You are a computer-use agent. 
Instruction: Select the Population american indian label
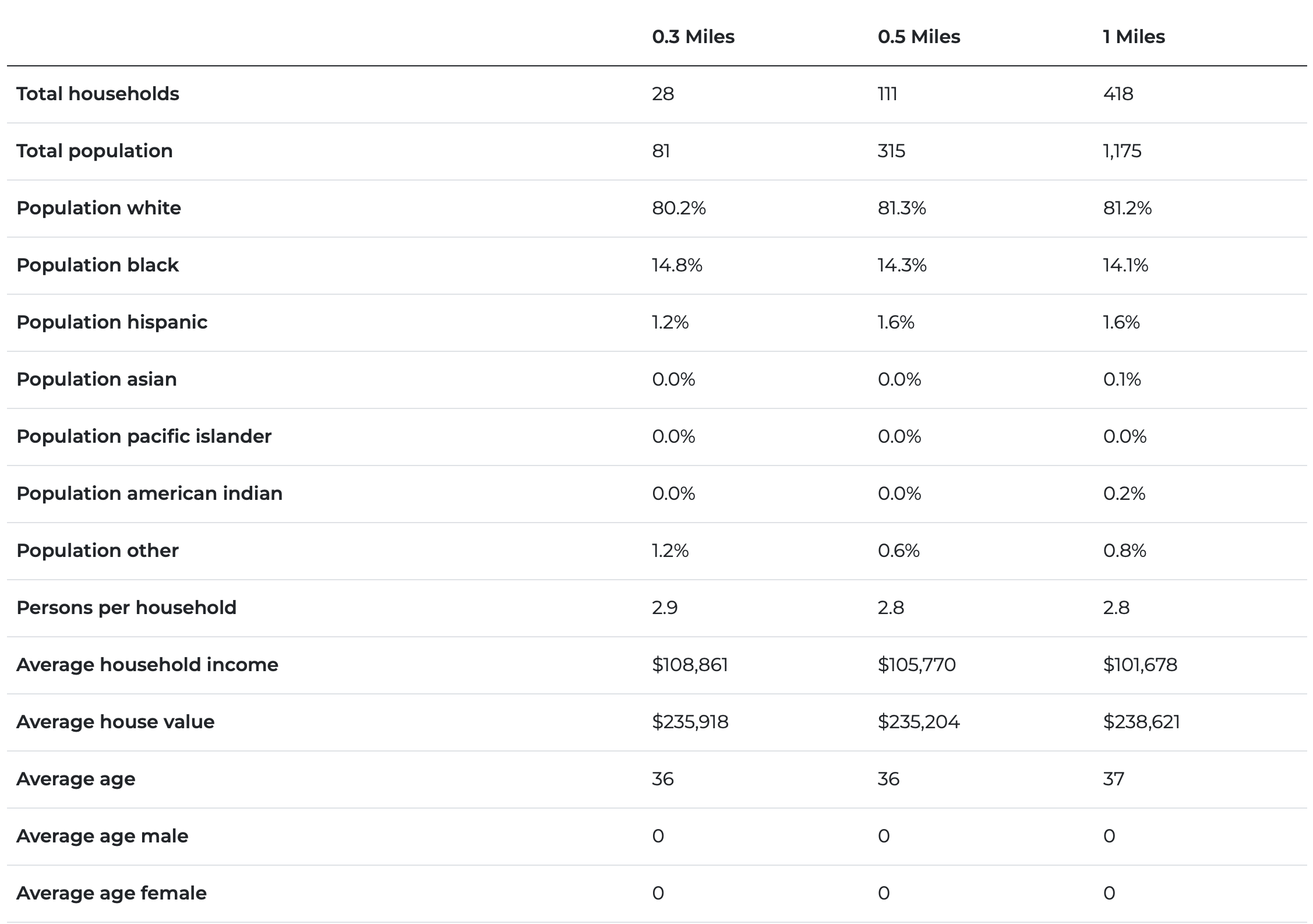pyautogui.click(x=149, y=493)
